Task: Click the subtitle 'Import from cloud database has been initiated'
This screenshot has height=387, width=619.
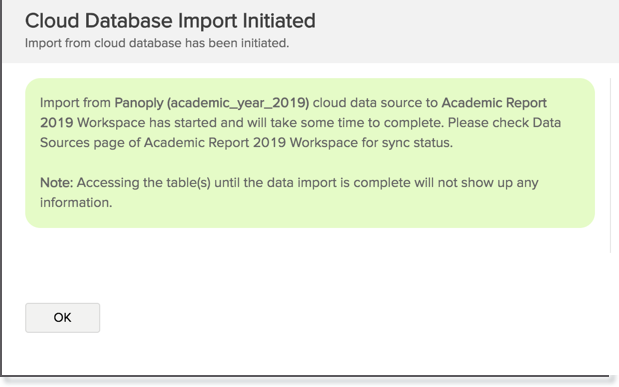Action: tap(157, 43)
